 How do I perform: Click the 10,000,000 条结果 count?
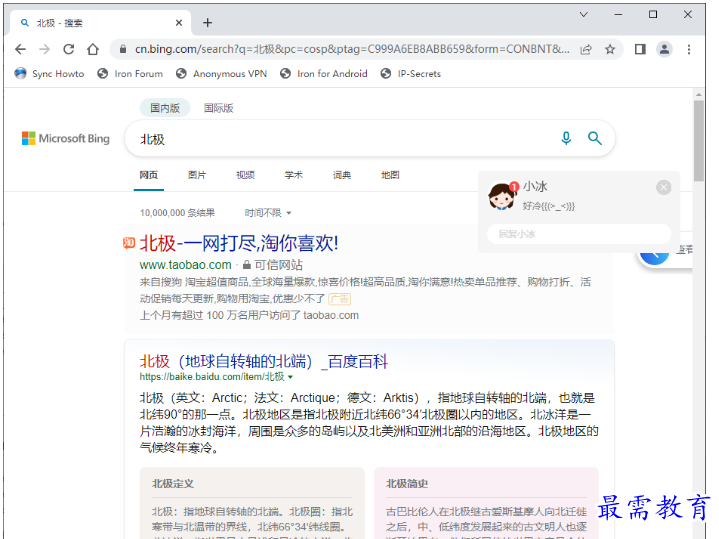tap(177, 213)
